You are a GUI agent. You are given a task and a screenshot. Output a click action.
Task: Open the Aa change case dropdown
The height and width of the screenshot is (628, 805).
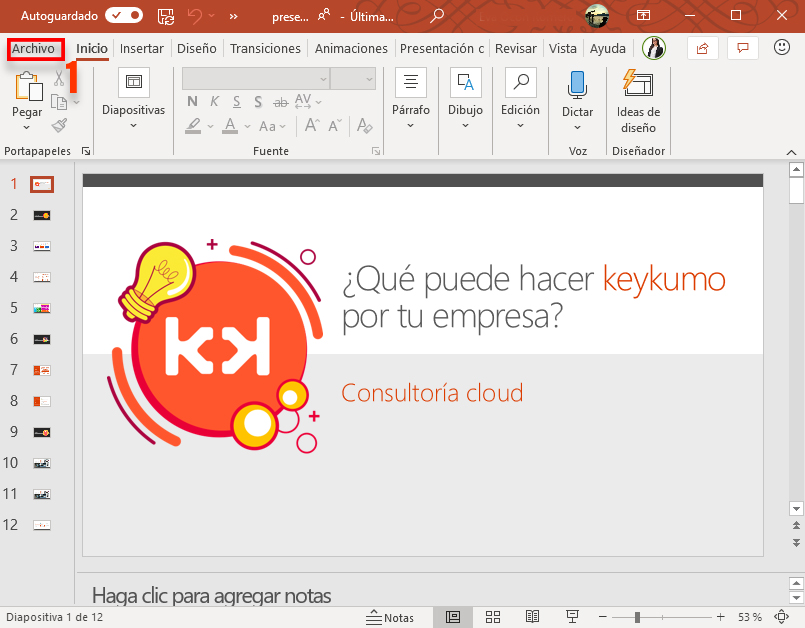click(x=272, y=126)
